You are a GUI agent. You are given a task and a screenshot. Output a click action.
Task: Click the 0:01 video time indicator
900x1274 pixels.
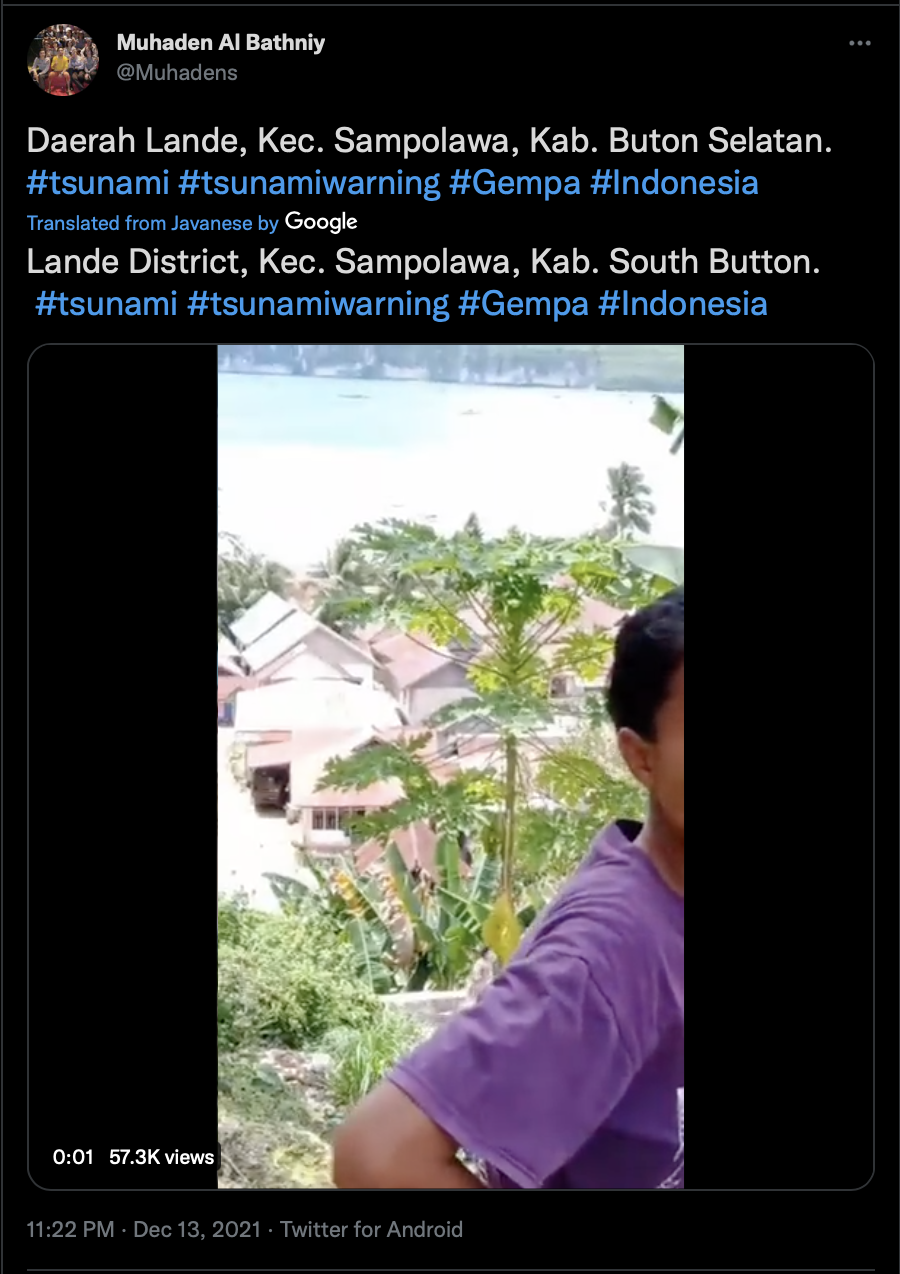click(x=73, y=1157)
